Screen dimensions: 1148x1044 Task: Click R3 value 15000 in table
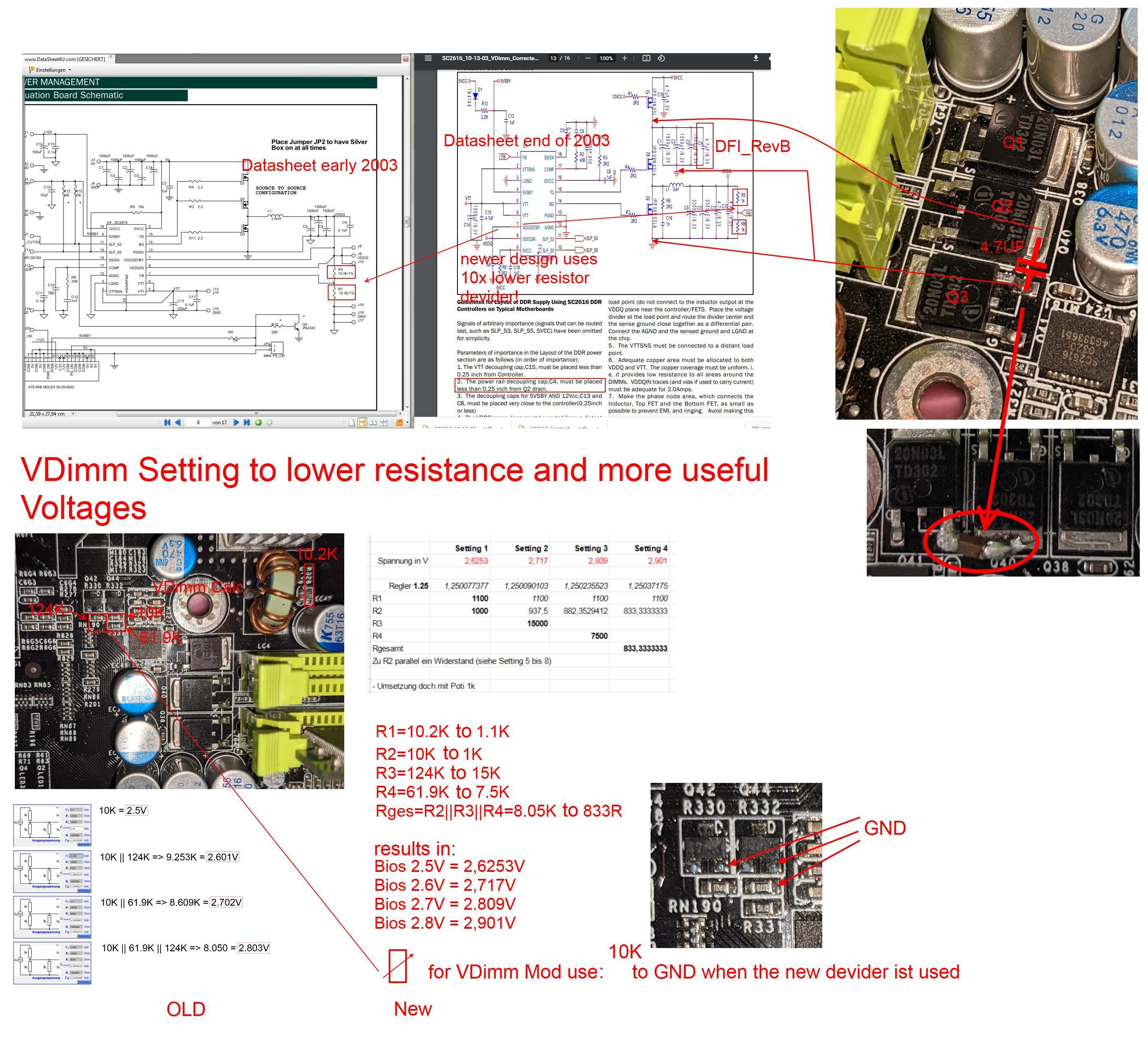537,623
